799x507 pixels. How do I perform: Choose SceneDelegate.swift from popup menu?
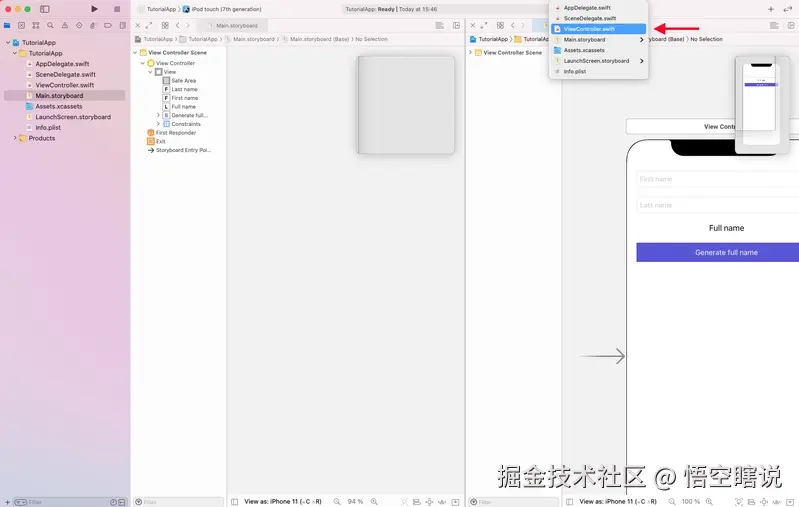coord(599,18)
